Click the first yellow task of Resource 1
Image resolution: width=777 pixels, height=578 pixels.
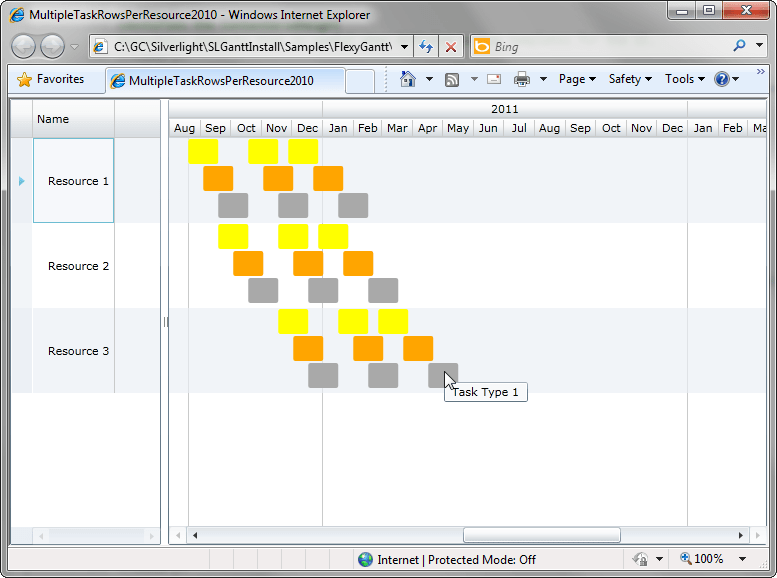203,151
